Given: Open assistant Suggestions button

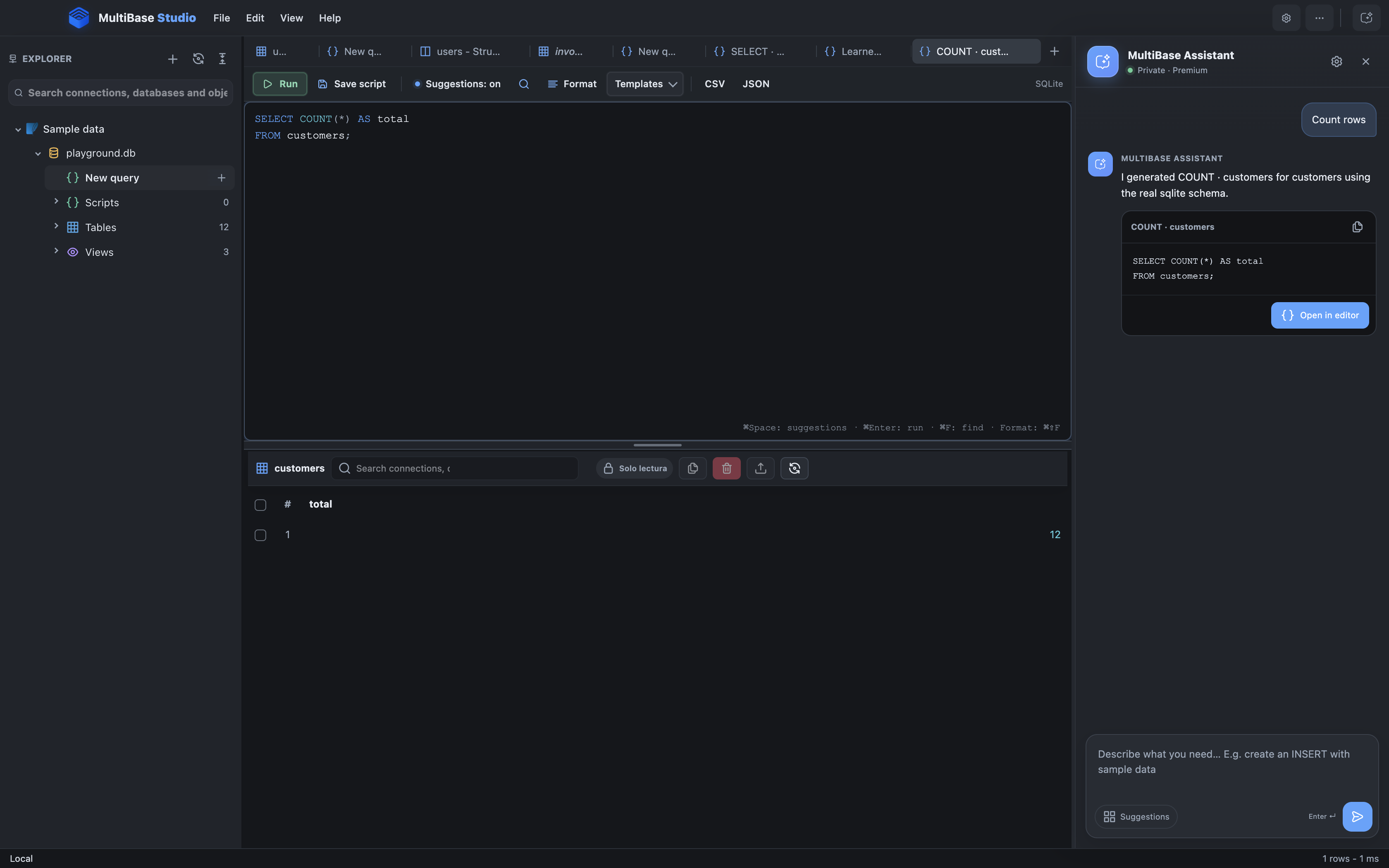Looking at the screenshot, I should coord(1136,816).
